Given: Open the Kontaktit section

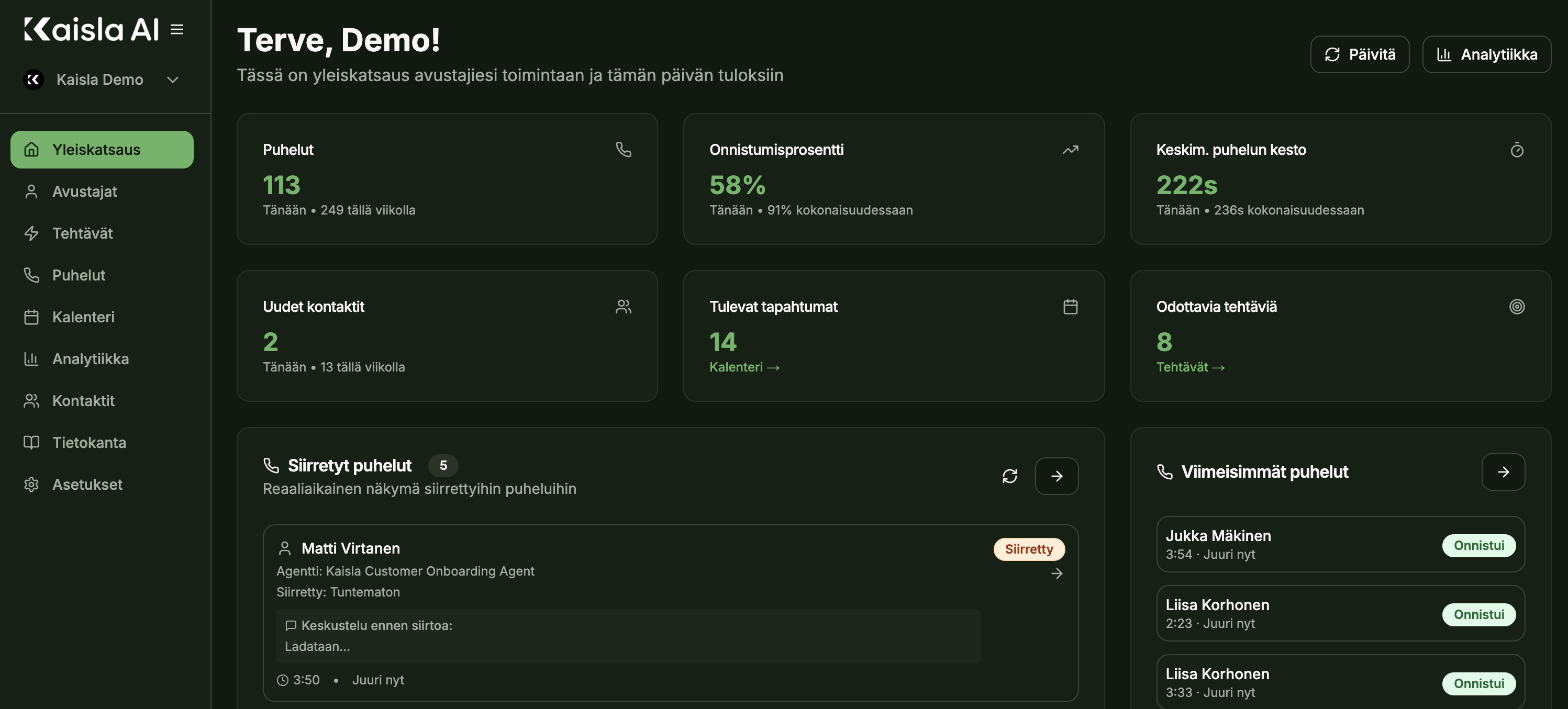Looking at the screenshot, I should (x=83, y=400).
